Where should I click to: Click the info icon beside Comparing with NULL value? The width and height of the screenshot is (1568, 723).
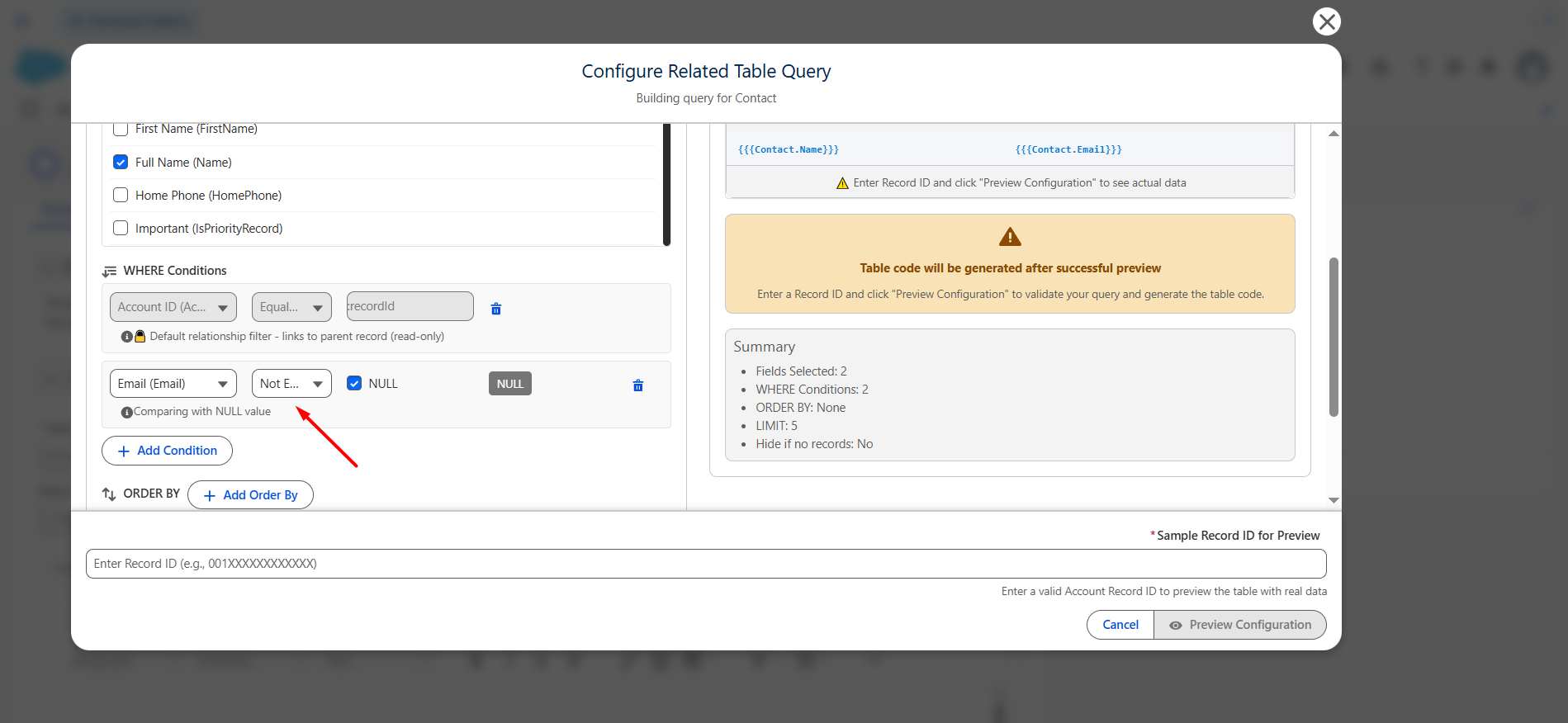[126, 412]
